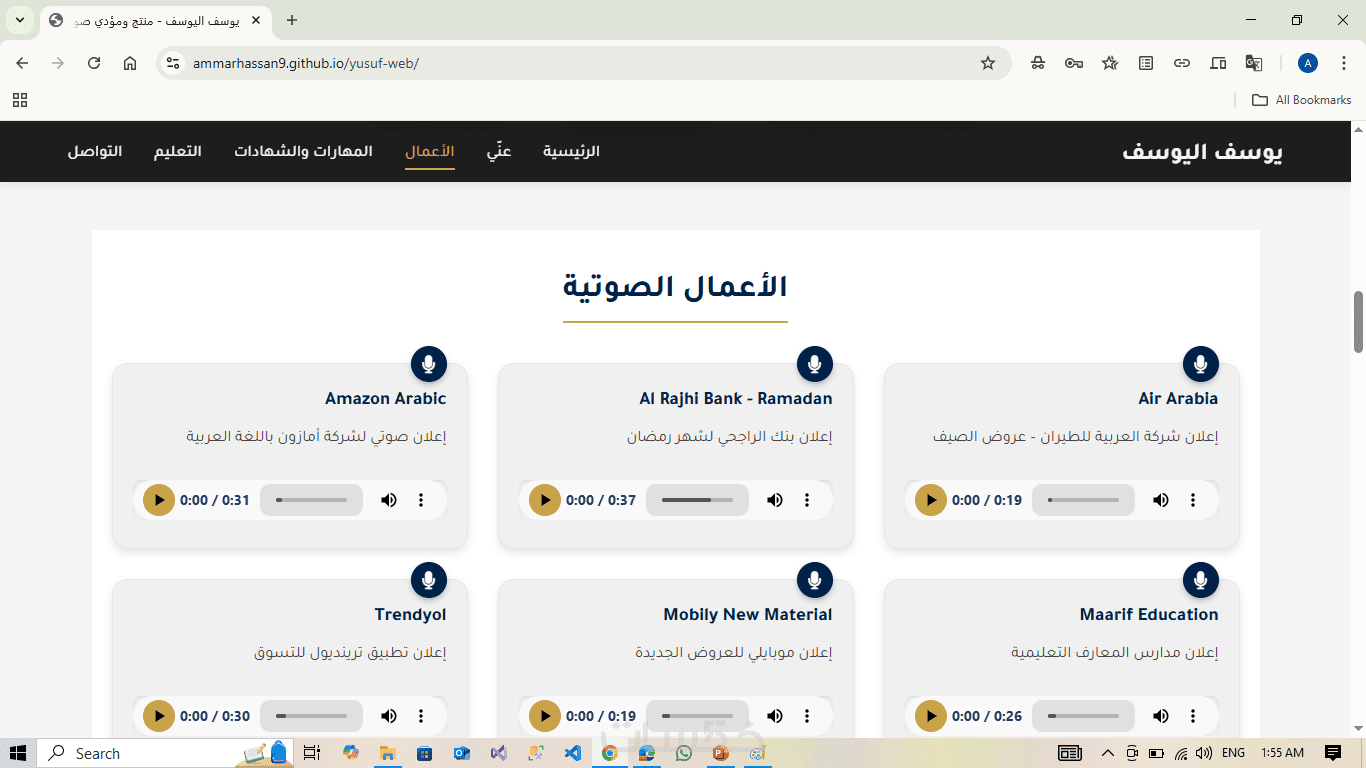1366x768 pixels.
Task: Click the microphone icon on Maarif Education card
Action: [x=1201, y=580]
